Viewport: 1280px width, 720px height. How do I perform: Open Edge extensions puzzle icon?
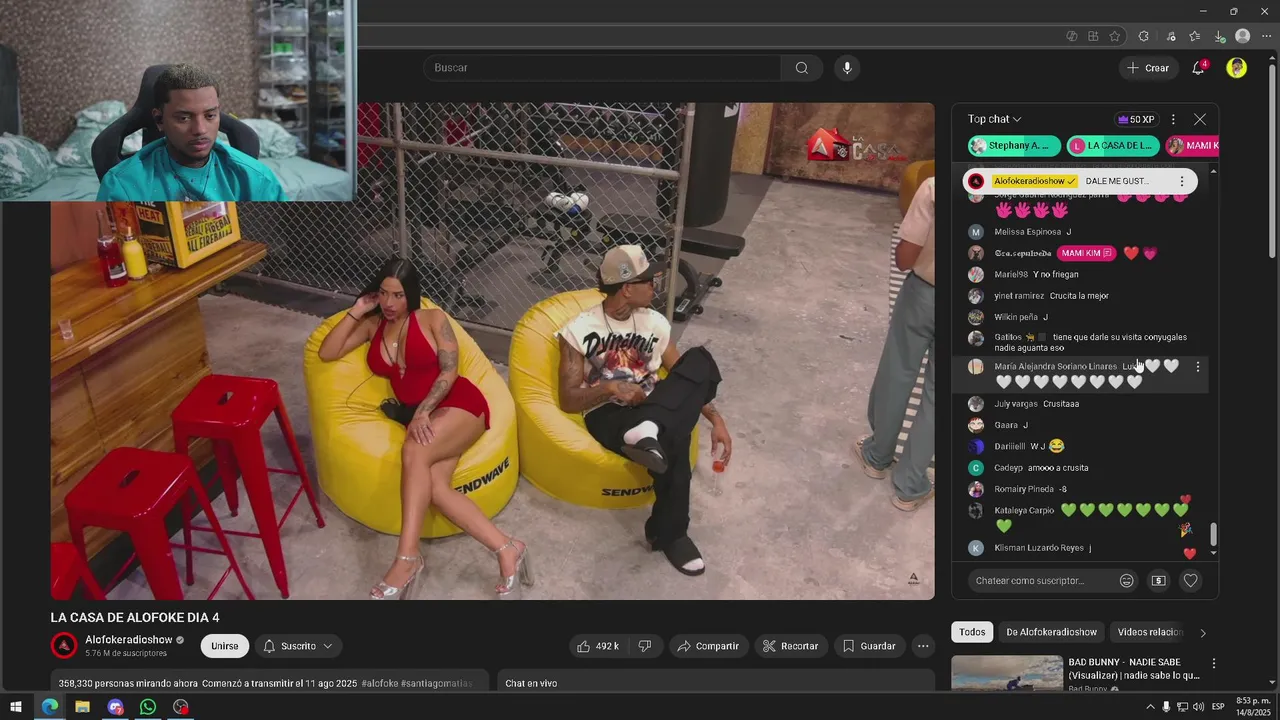(1143, 36)
